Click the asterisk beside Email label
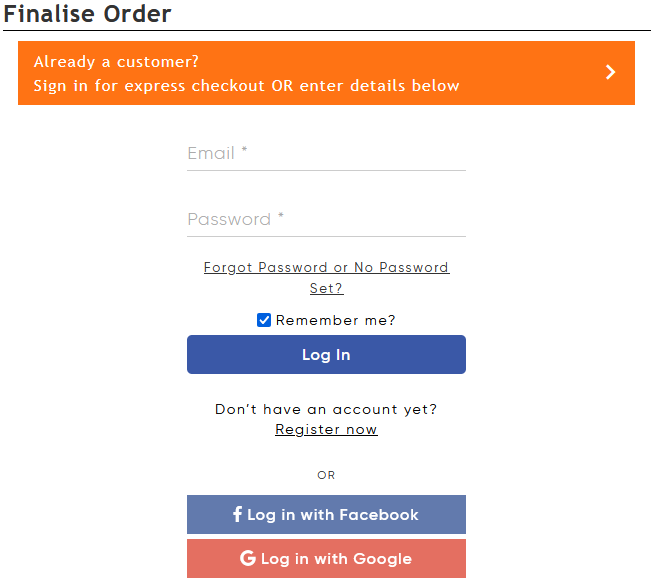 click(x=244, y=152)
